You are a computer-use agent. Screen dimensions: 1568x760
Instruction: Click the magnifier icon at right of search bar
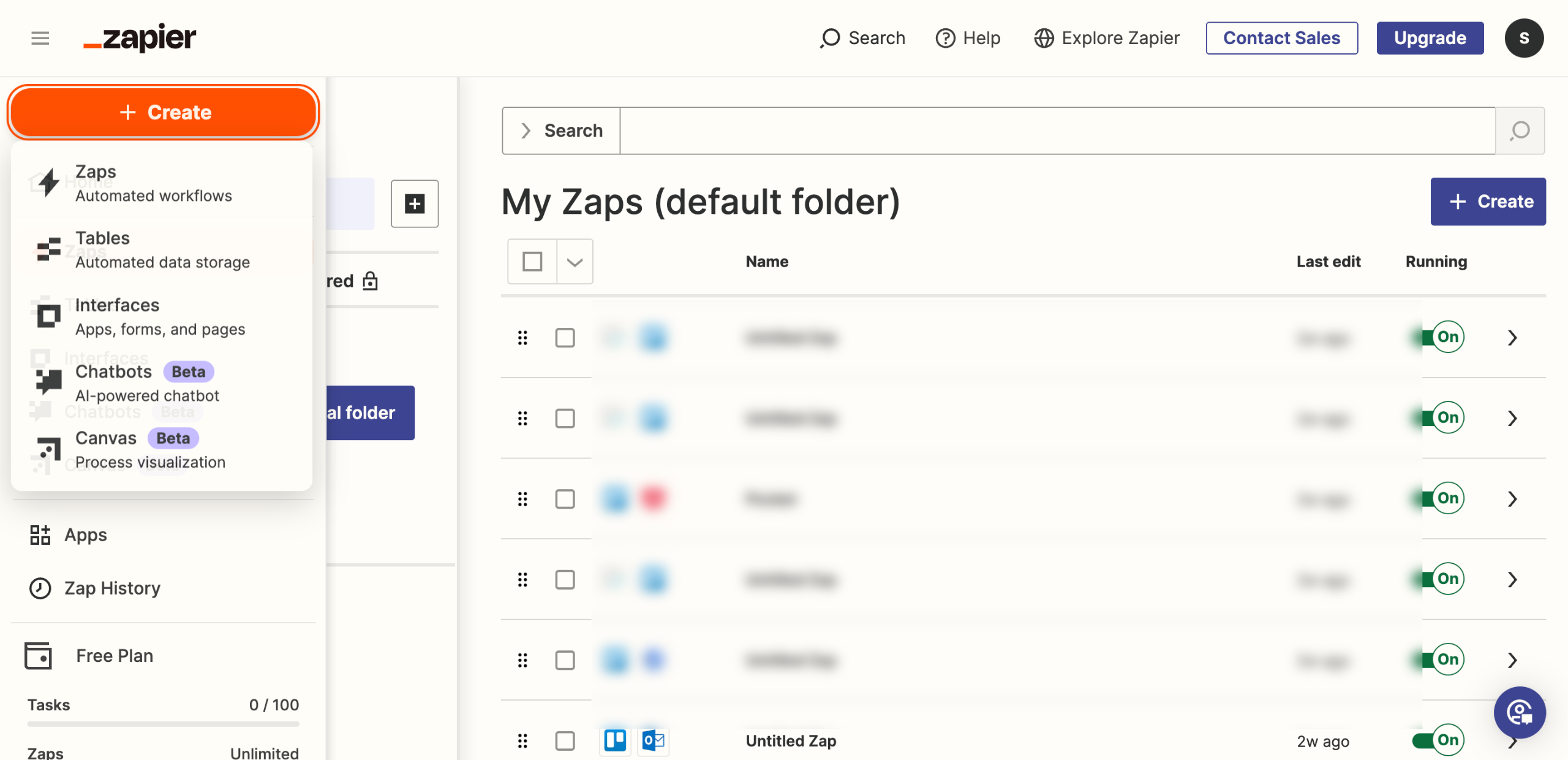point(1520,131)
